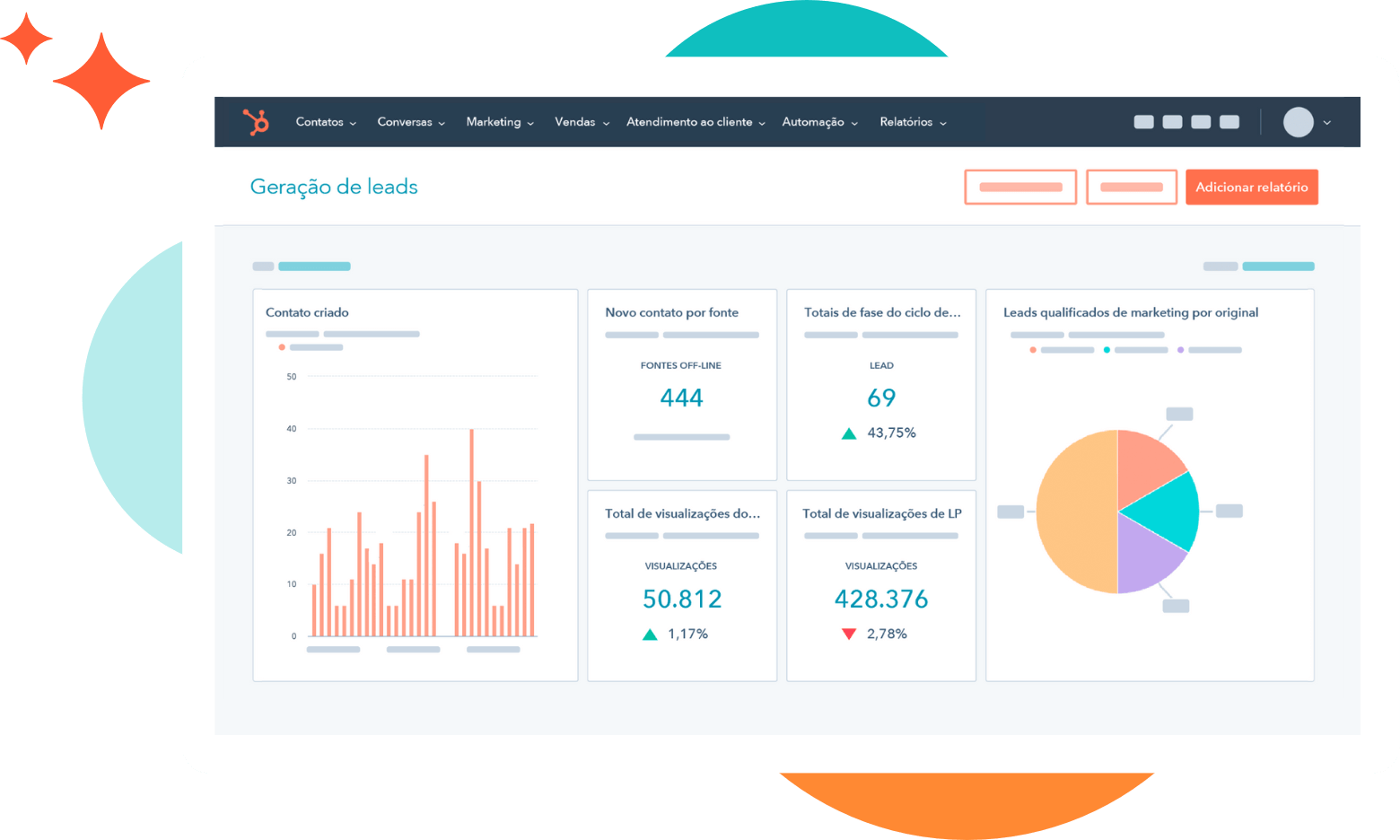The width and height of the screenshot is (1400, 840).
Task: Toggle the purple legend dot in pie chart card
Action: click(x=1180, y=350)
